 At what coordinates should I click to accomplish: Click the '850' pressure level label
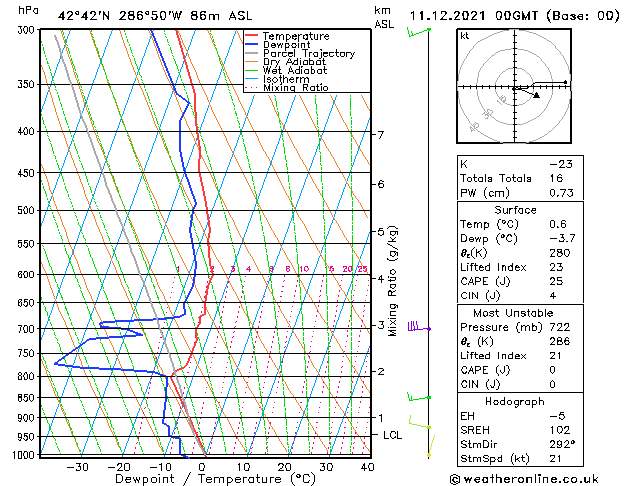click(x=28, y=398)
